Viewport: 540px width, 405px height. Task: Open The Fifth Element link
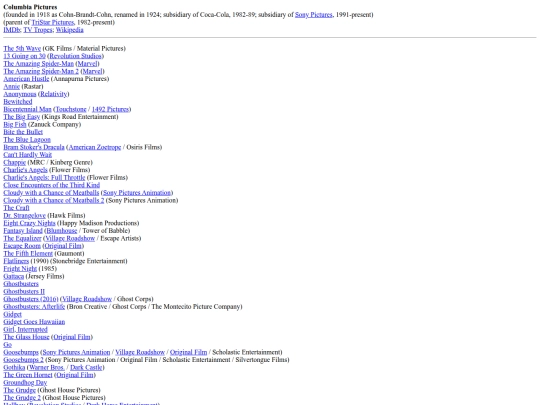pyautogui.click(x=28, y=253)
